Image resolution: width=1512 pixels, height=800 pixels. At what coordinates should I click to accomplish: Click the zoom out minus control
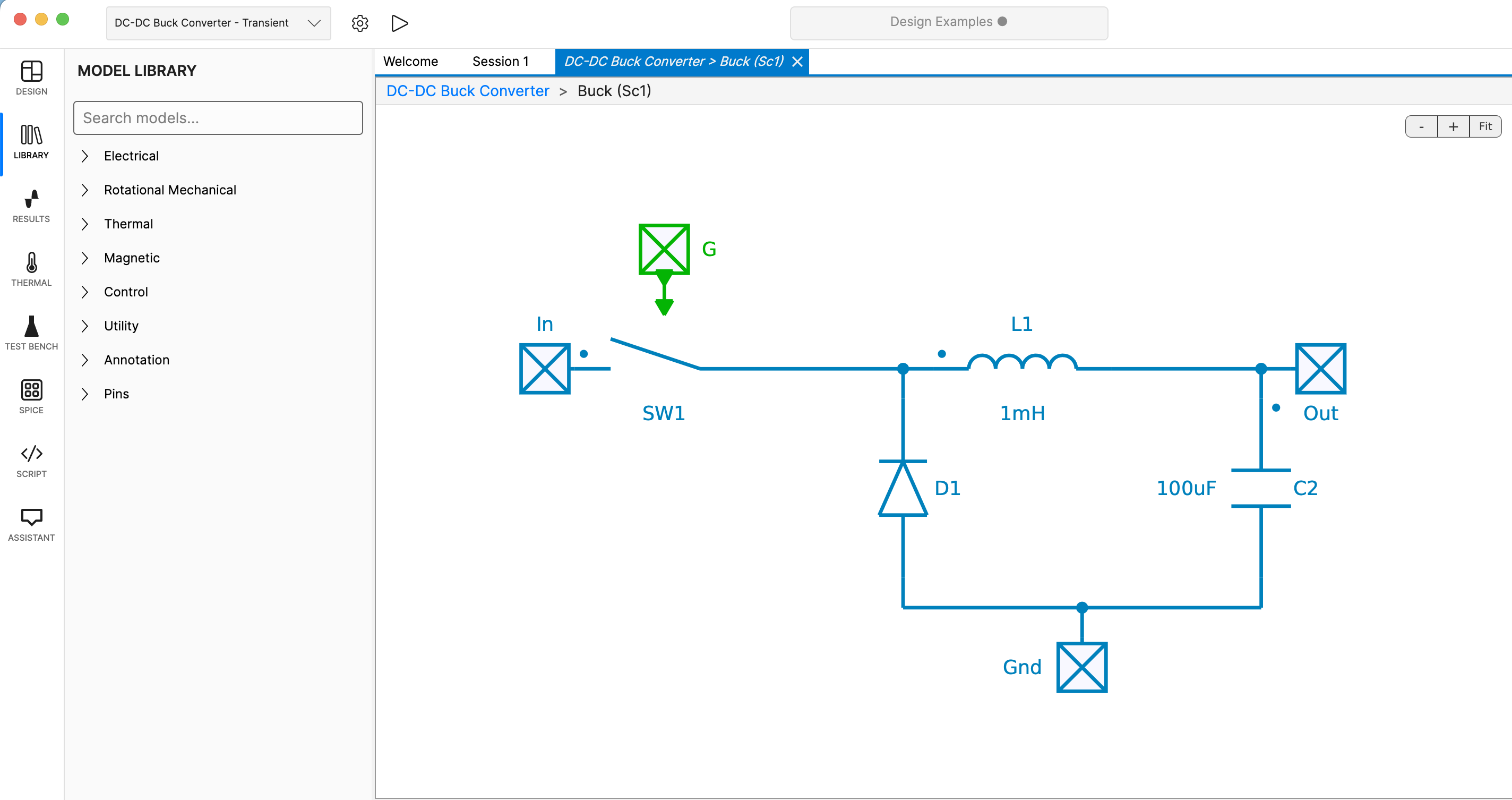pyautogui.click(x=1421, y=126)
